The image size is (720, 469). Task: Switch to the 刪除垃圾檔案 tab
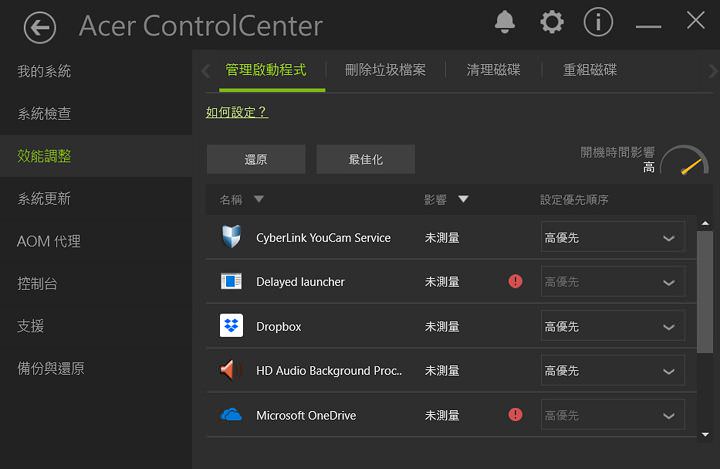[x=385, y=70]
